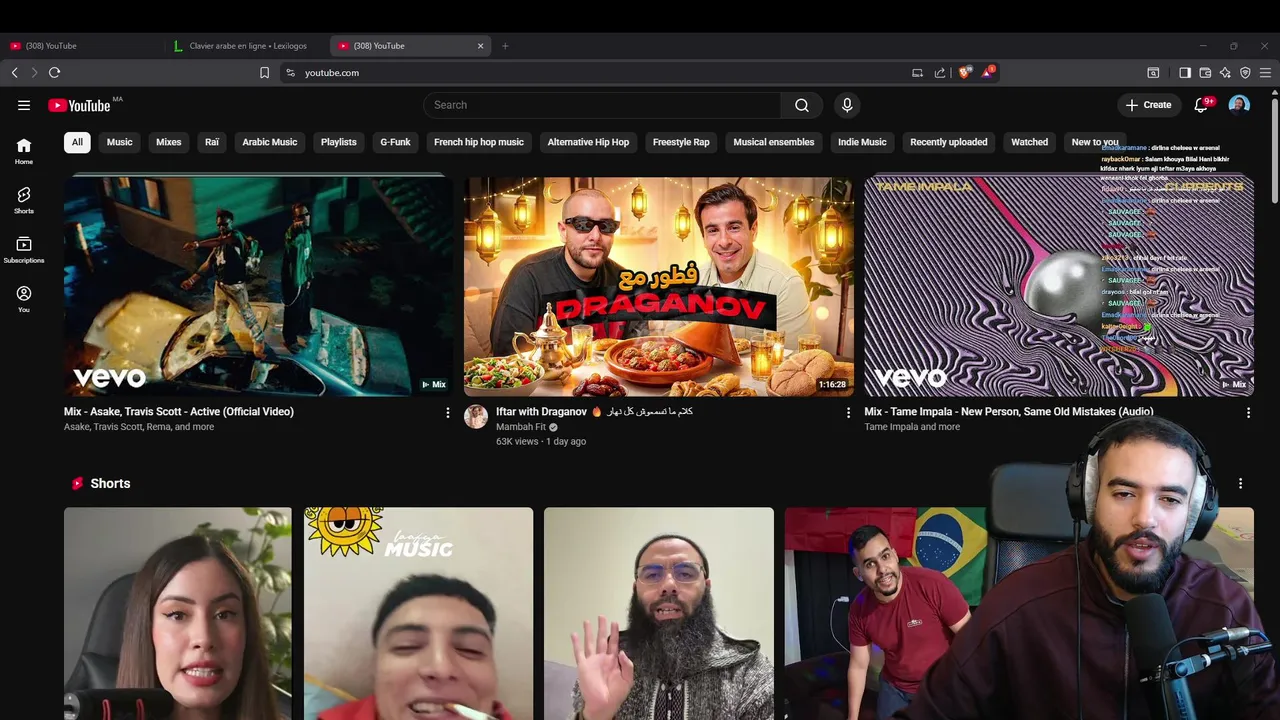
Task: Select the Mixes filter chip
Action: [169, 142]
